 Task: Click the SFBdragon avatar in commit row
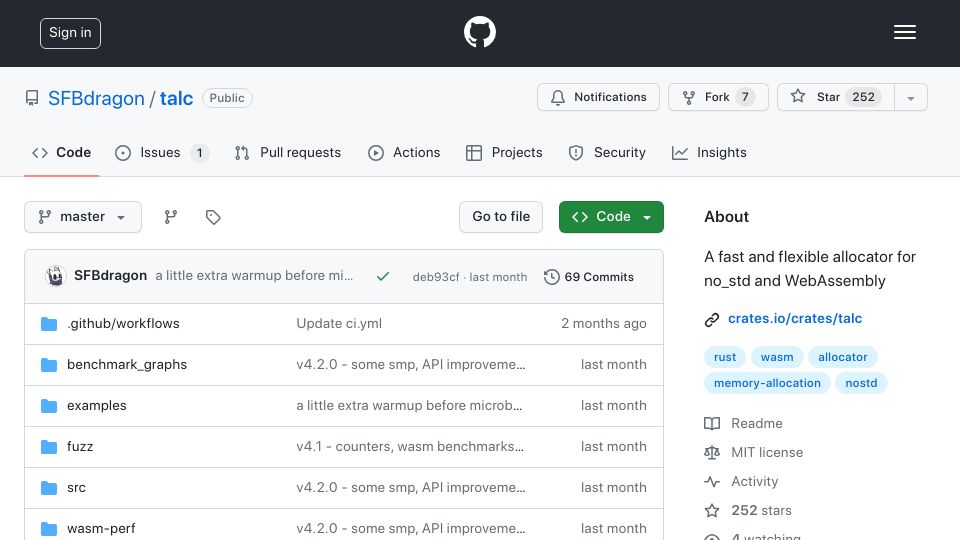pos(56,276)
